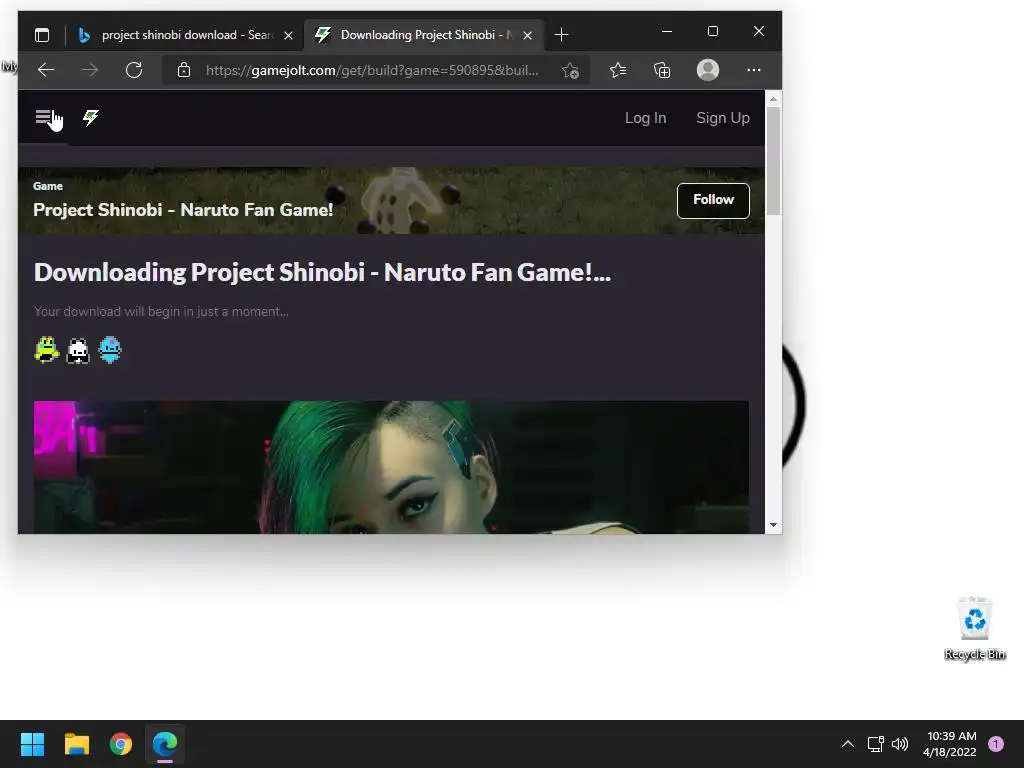This screenshot has width=1024, height=768.
Task: View site information lock icon
Action: coord(184,70)
